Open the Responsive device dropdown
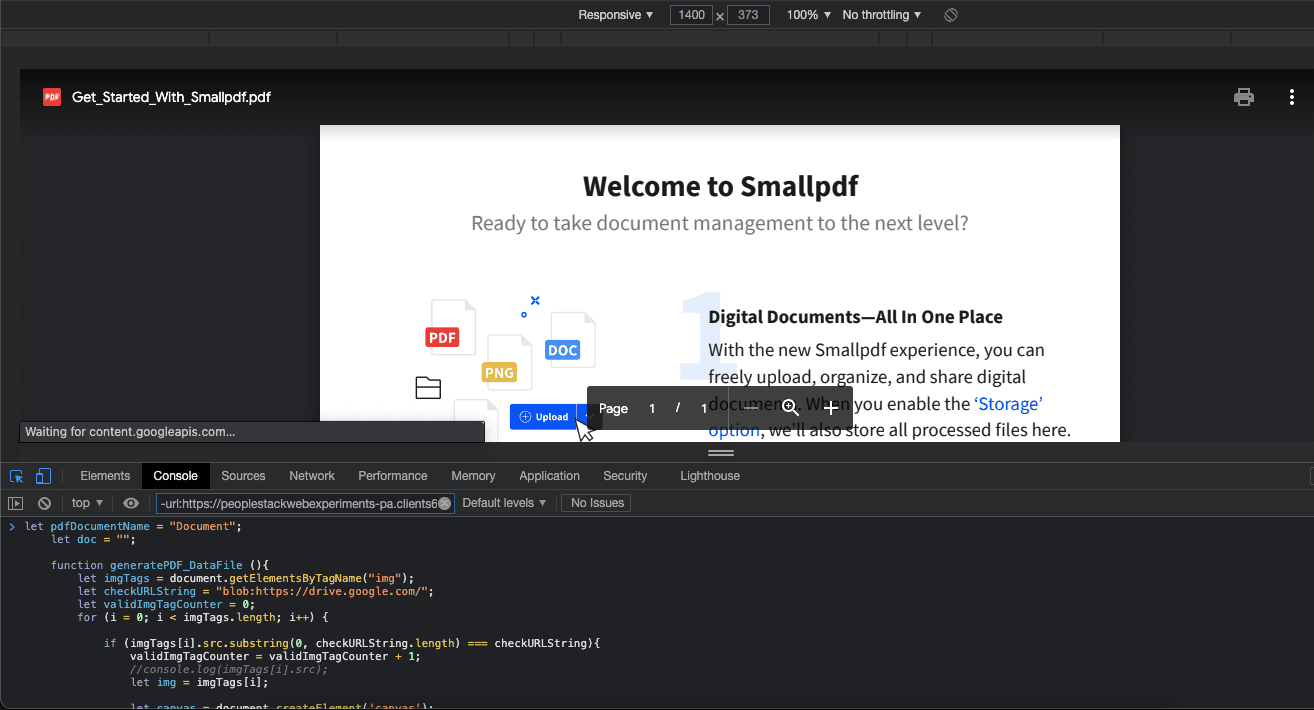 click(x=615, y=15)
